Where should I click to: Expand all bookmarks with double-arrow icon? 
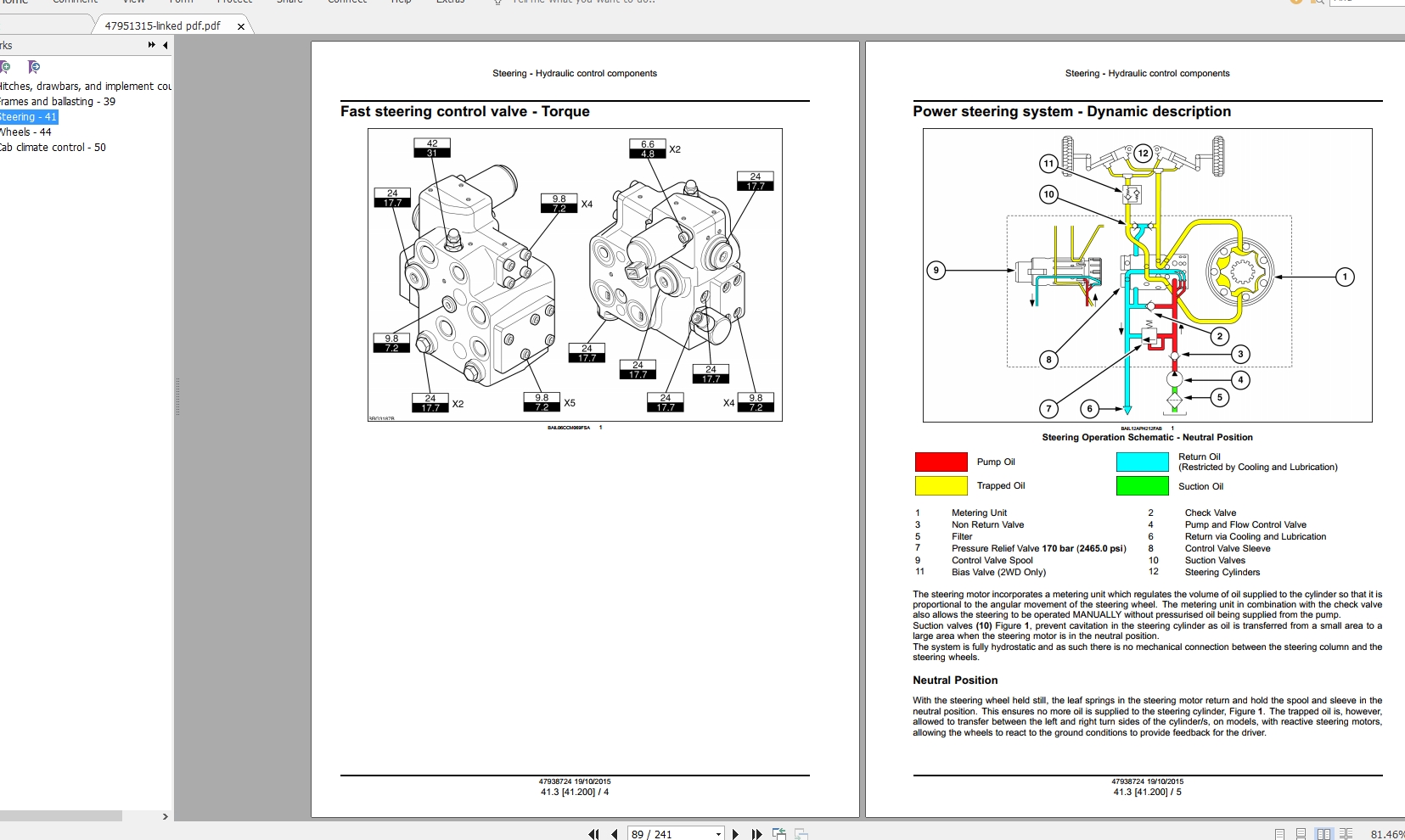pyautogui.click(x=151, y=45)
